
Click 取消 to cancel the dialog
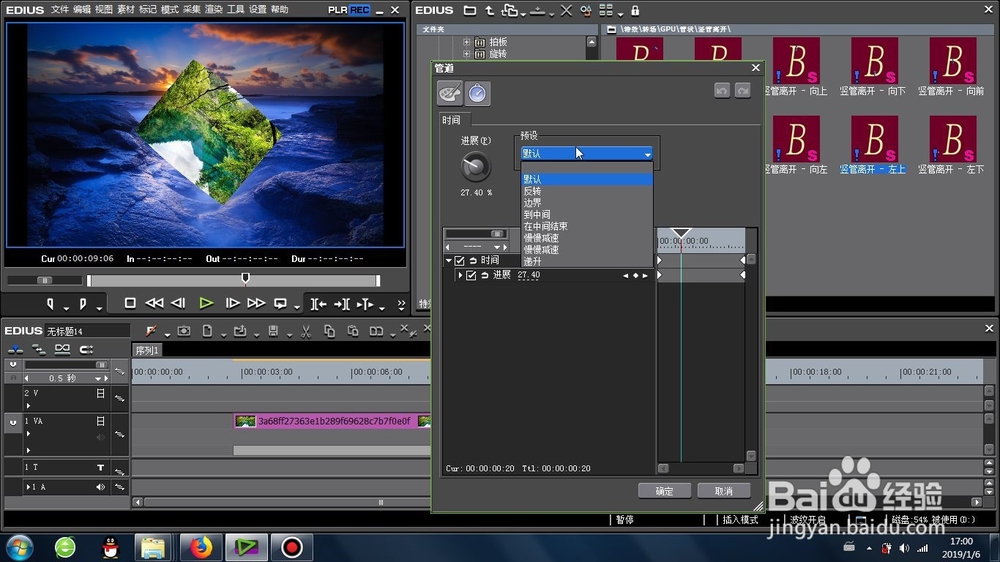tap(723, 491)
